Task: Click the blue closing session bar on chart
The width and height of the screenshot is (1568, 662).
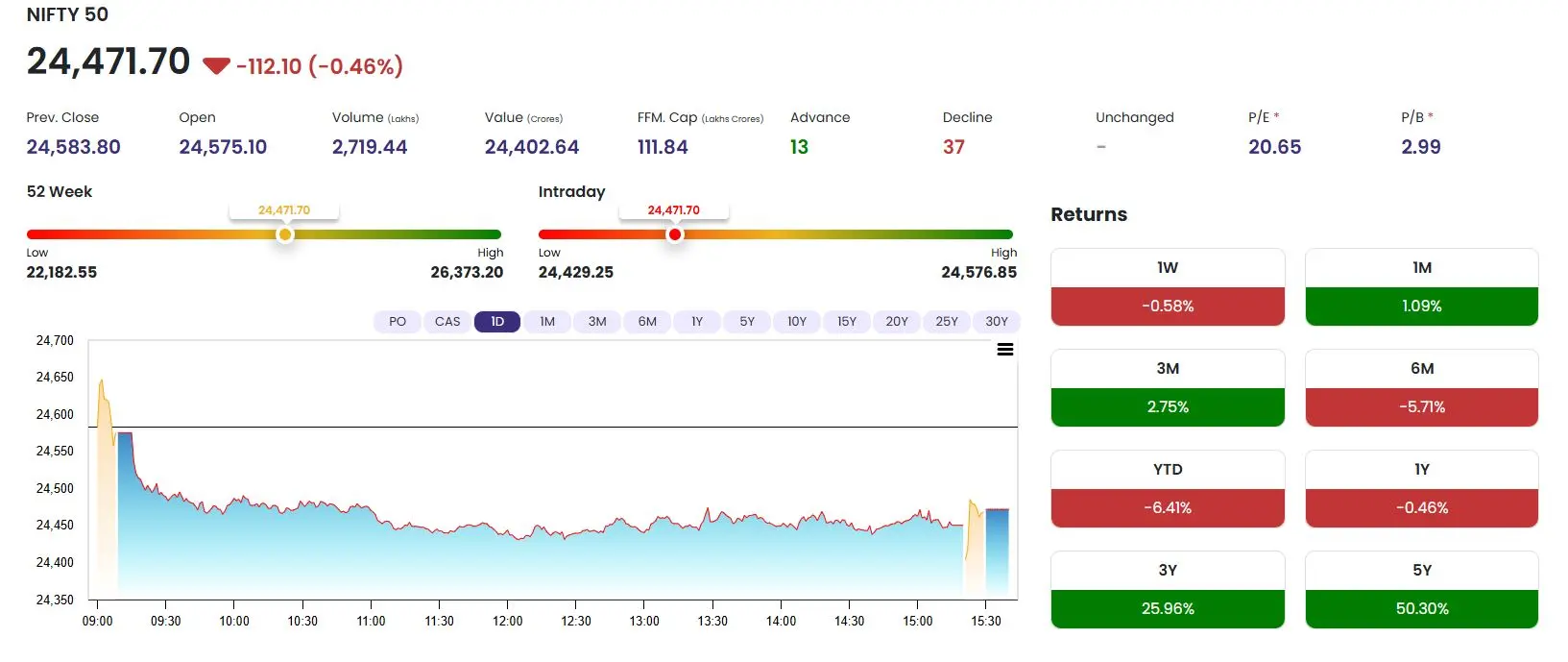Action: [x=998, y=552]
